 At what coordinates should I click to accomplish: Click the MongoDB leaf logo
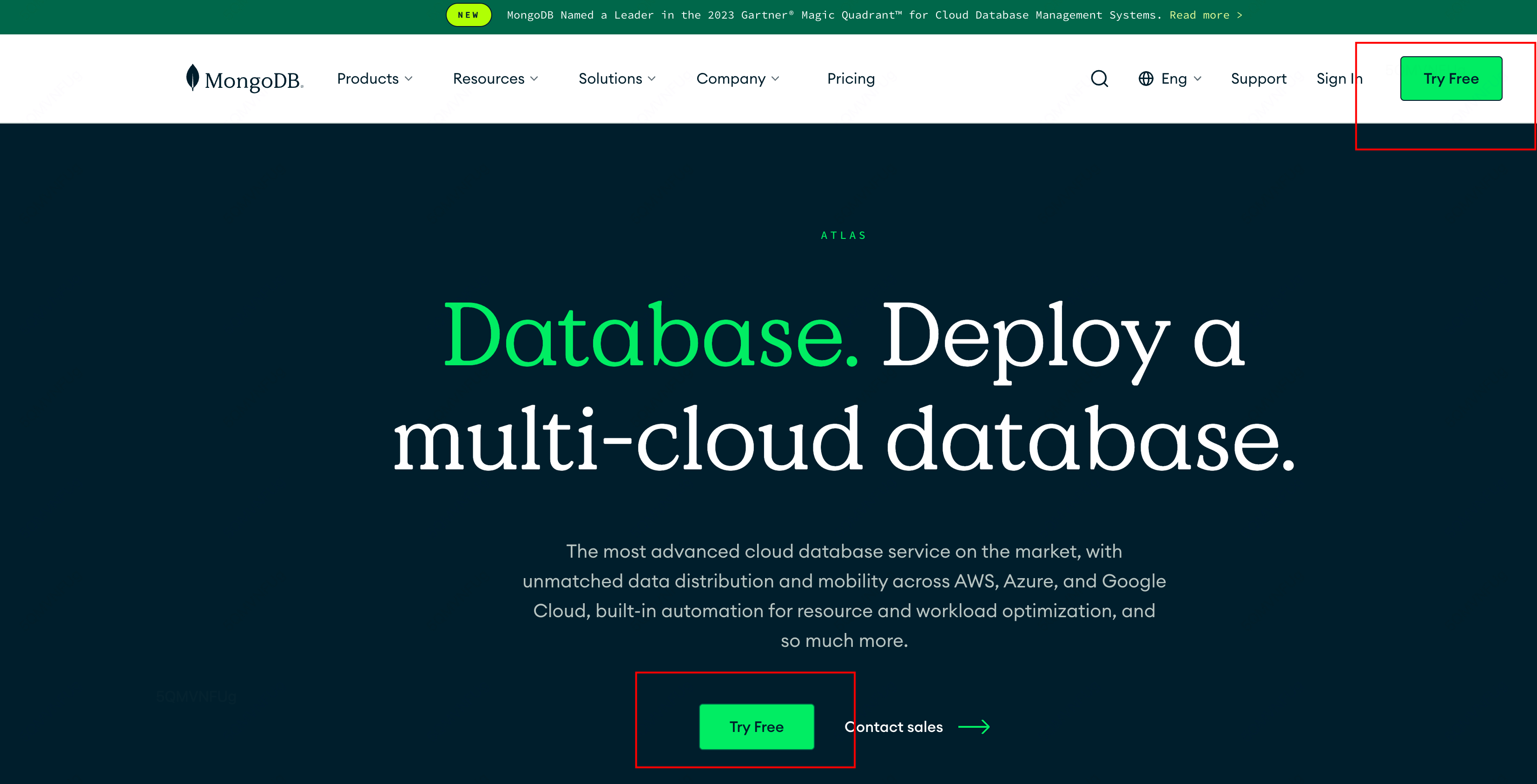point(192,78)
